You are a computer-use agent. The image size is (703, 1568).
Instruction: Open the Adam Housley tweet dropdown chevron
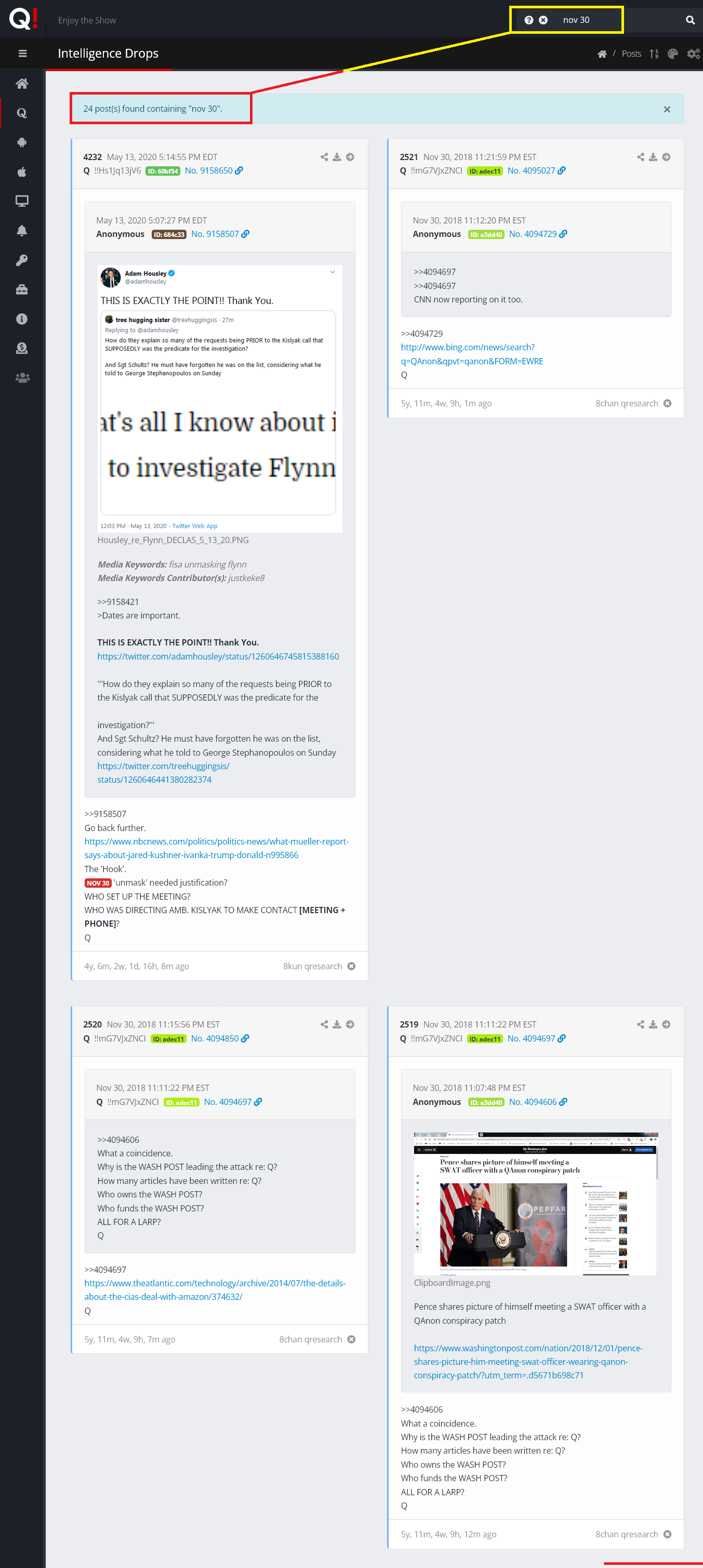click(333, 272)
